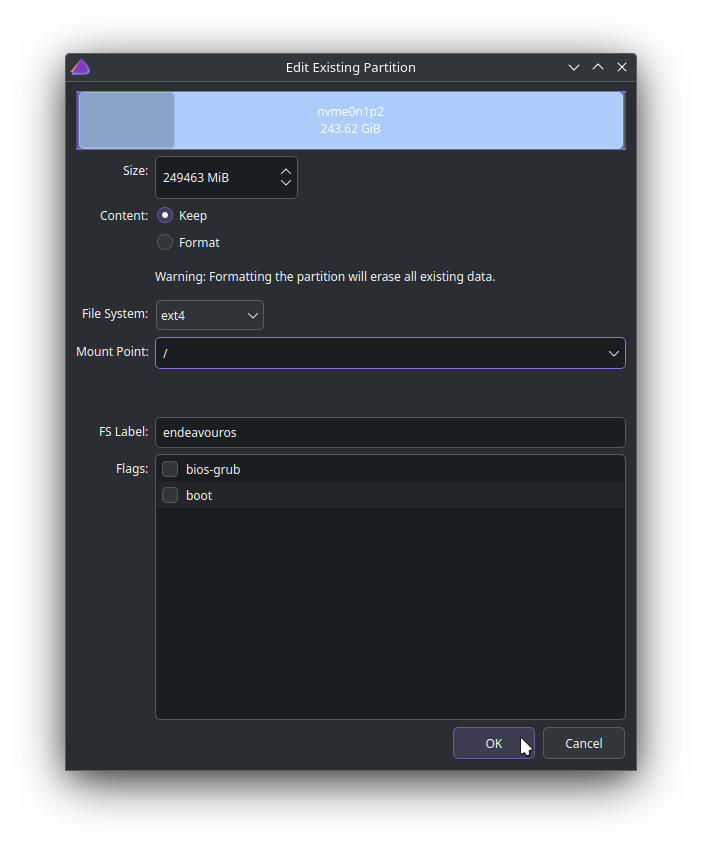Increase partition size with up arrow
Viewport: 702px width, 848px height.
pyautogui.click(x=286, y=171)
